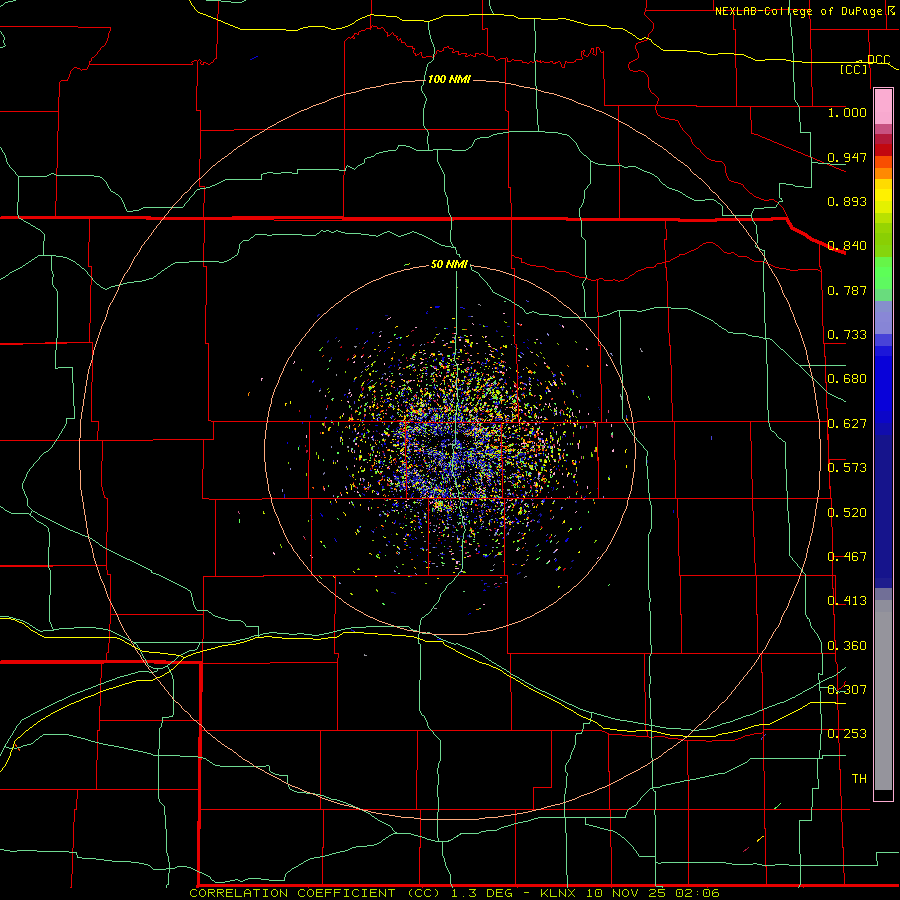Click the 1.3 DEG elevation text

coord(482,893)
